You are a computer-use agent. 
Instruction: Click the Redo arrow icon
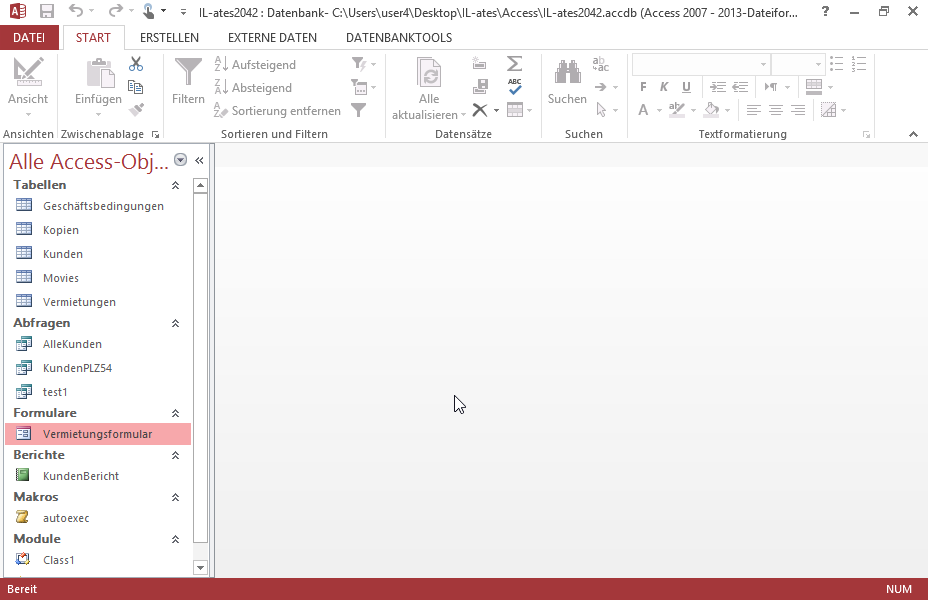[x=116, y=11]
